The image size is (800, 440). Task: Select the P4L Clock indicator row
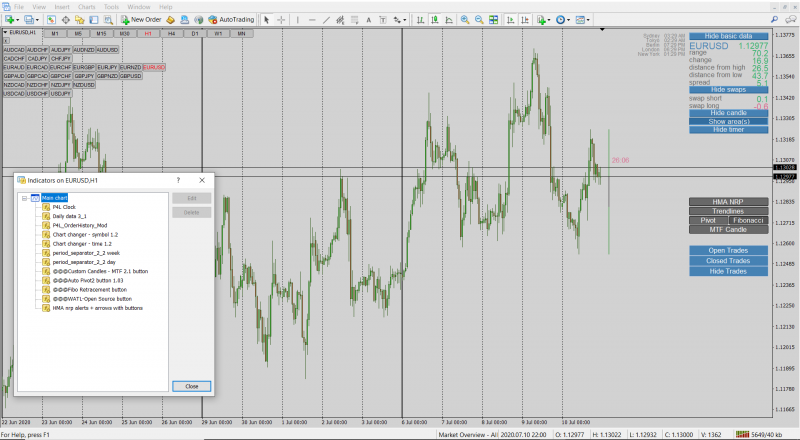64,207
